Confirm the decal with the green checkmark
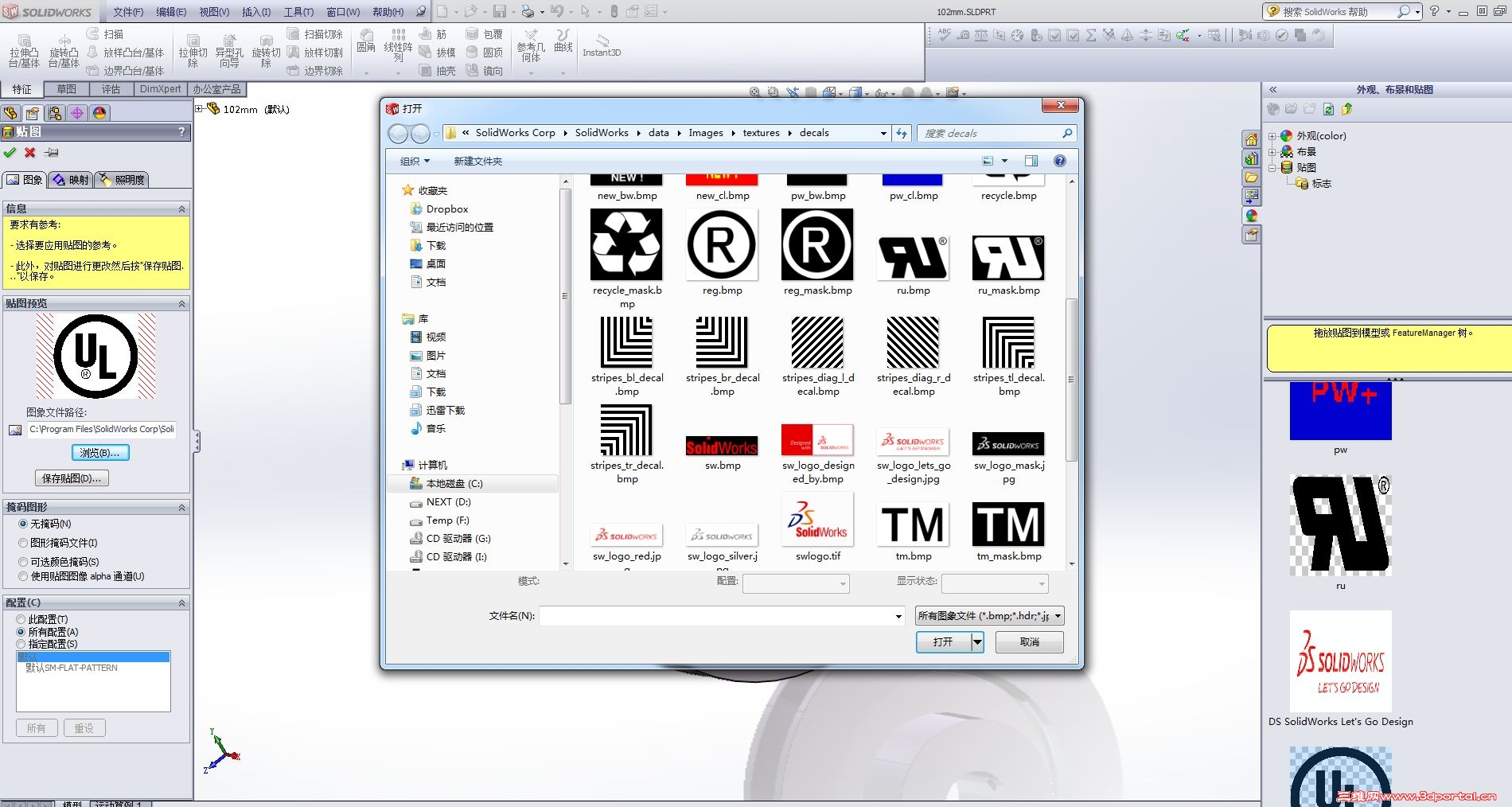 [x=10, y=153]
